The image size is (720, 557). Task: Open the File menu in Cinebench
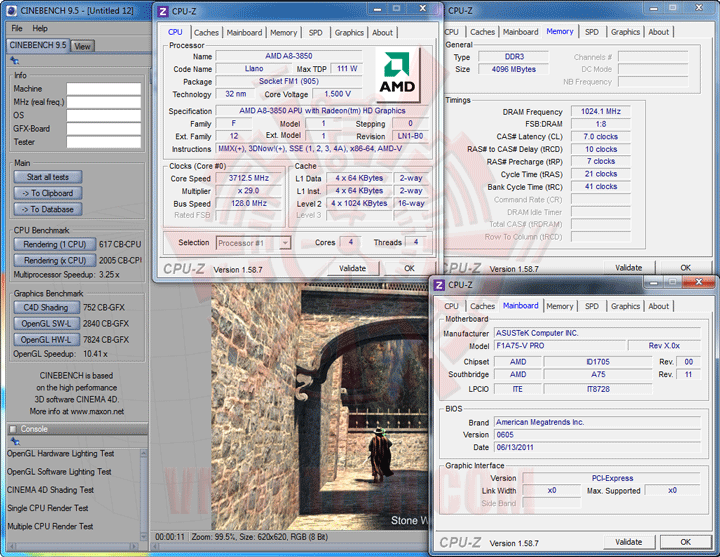[x=17, y=28]
